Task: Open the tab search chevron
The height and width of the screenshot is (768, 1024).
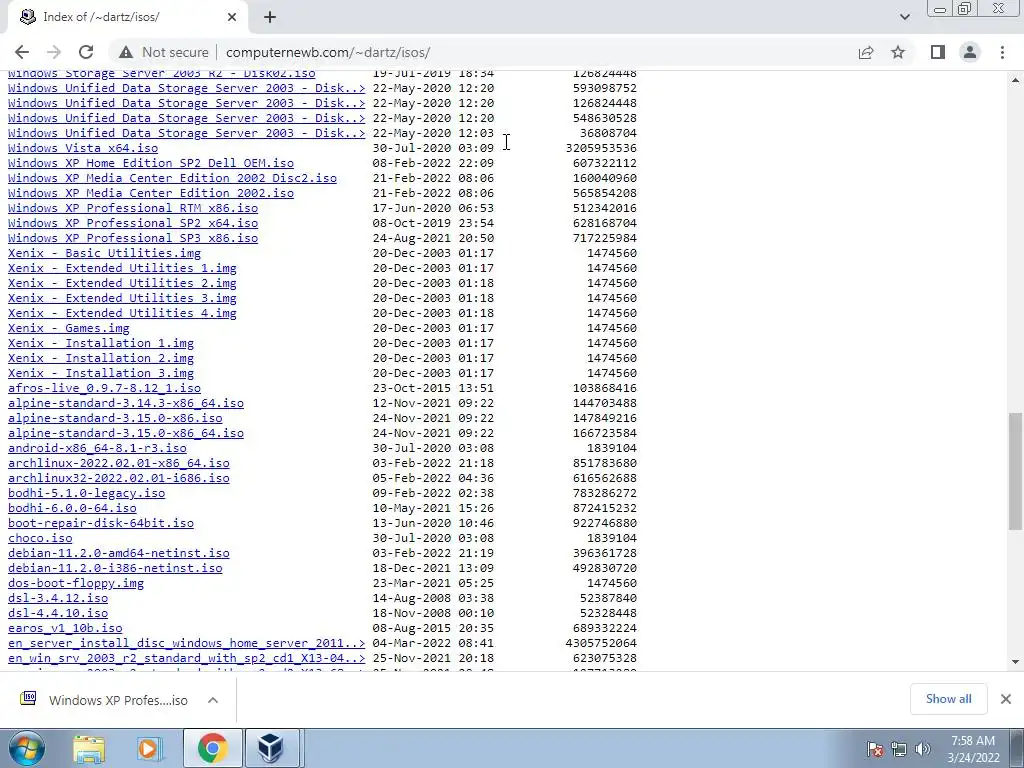Action: [904, 17]
